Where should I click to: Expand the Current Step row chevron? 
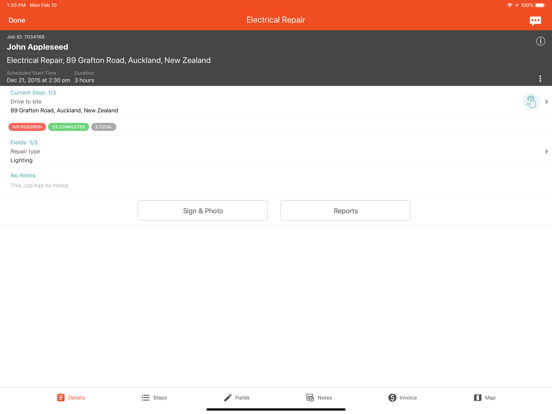(546, 102)
